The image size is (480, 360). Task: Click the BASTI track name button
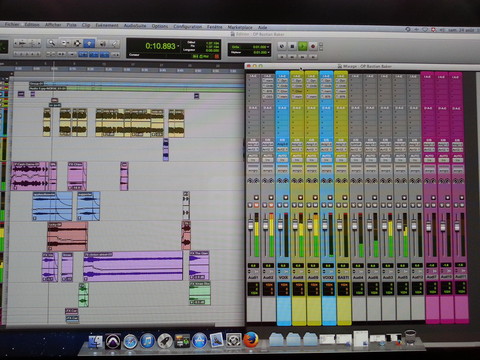343,277
